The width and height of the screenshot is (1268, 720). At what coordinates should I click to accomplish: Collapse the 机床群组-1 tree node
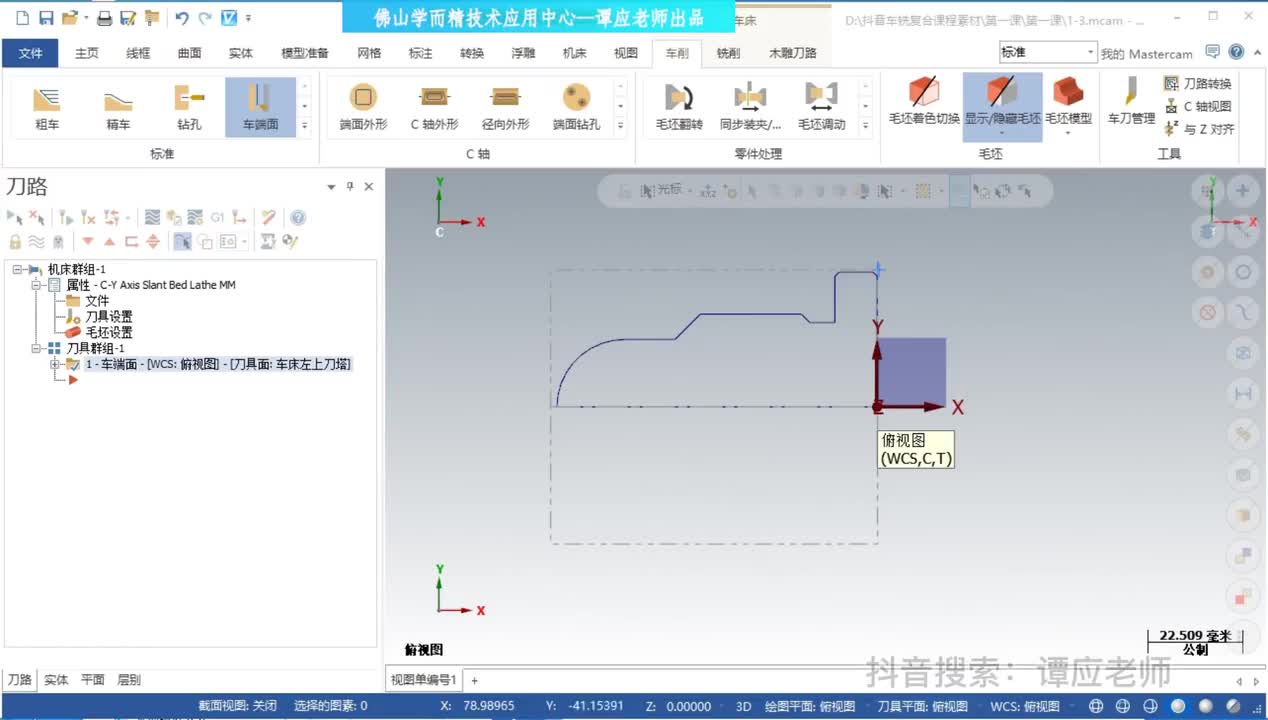coord(18,269)
